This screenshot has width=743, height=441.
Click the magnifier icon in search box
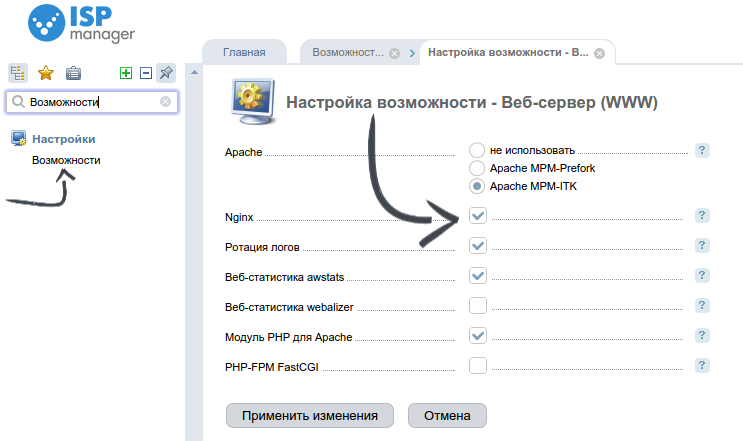(x=18, y=101)
